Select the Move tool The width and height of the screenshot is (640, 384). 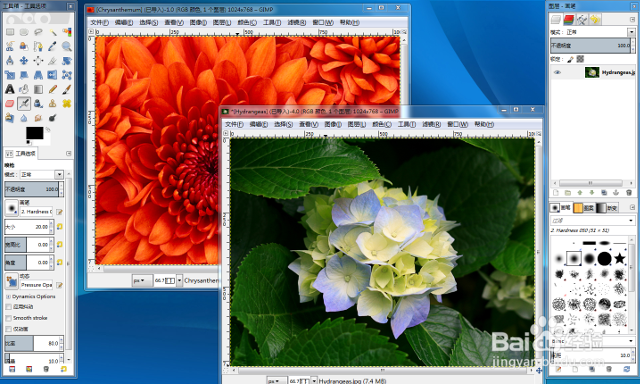pos(24,60)
